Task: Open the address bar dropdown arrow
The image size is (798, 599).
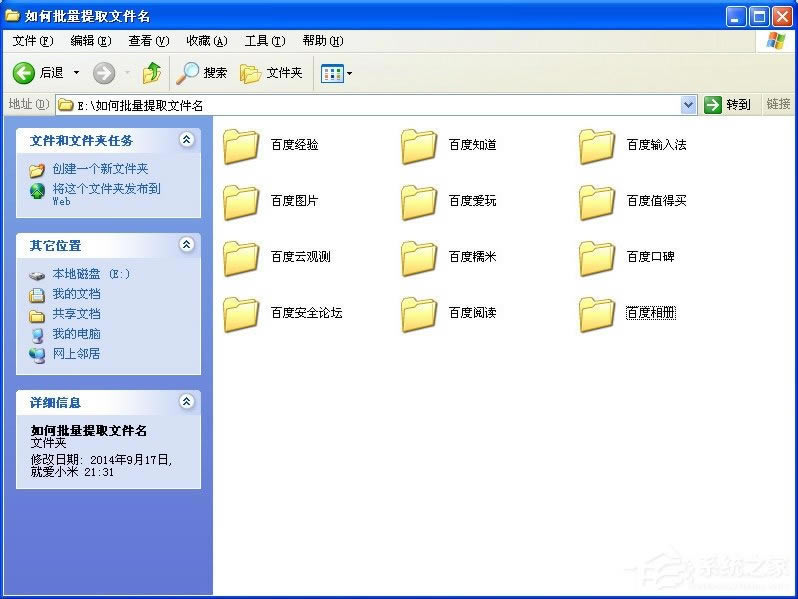Action: tap(688, 105)
